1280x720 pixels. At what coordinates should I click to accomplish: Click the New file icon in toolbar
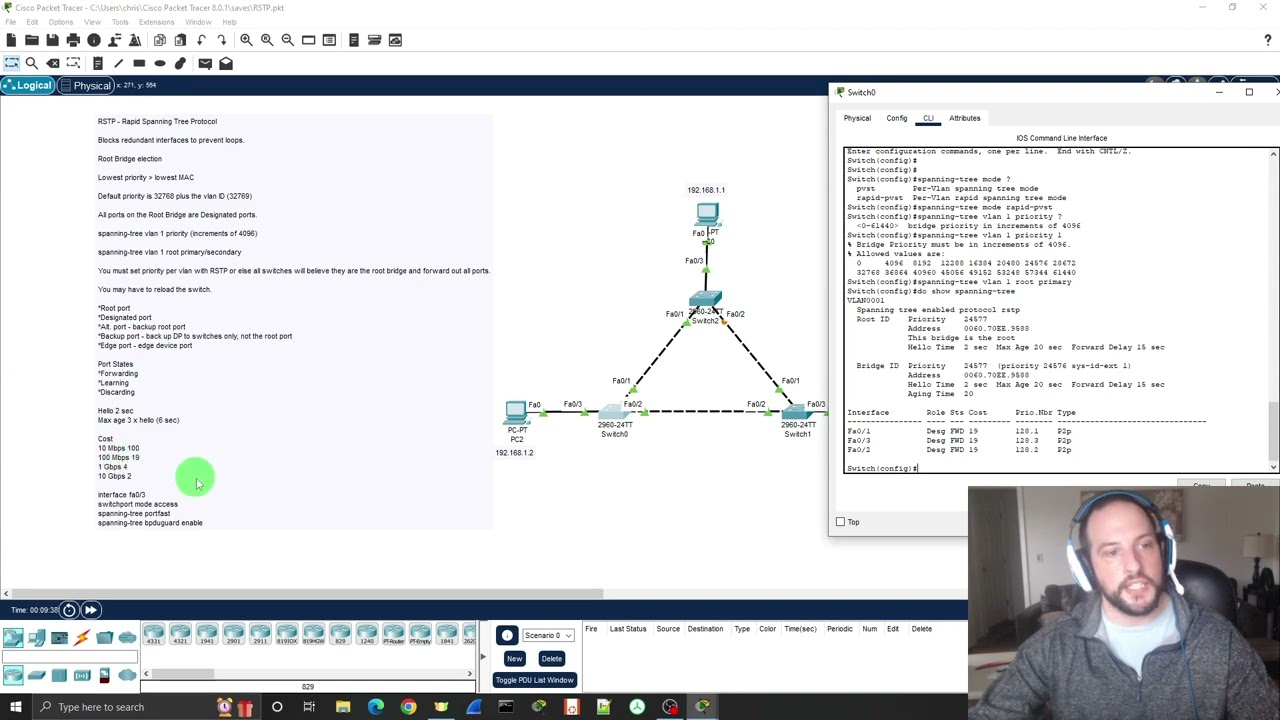(11, 40)
